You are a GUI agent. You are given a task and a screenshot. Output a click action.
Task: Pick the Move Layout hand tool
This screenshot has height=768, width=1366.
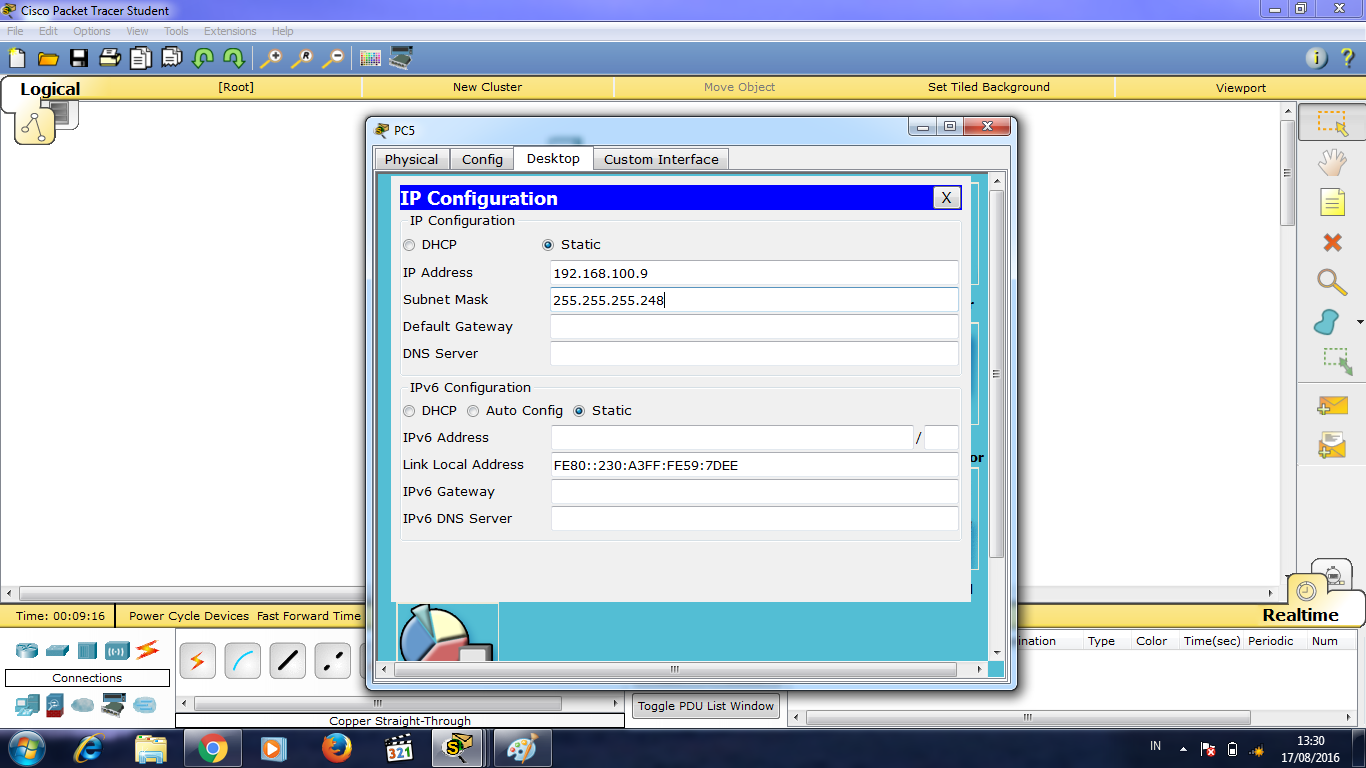(1332, 162)
